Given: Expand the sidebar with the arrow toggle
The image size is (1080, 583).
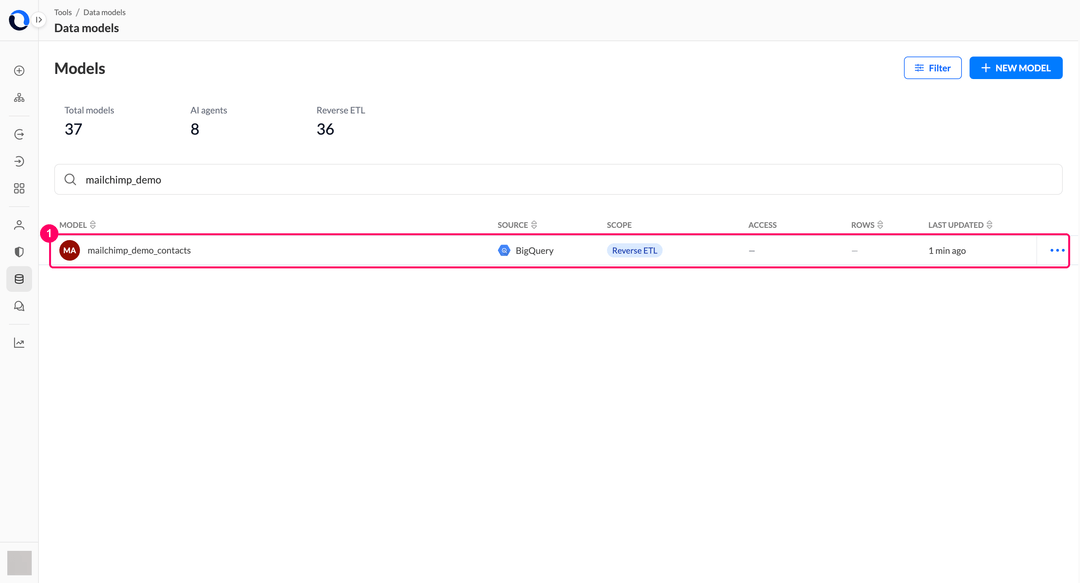Looking at the screenshot, I should (39, 20).
